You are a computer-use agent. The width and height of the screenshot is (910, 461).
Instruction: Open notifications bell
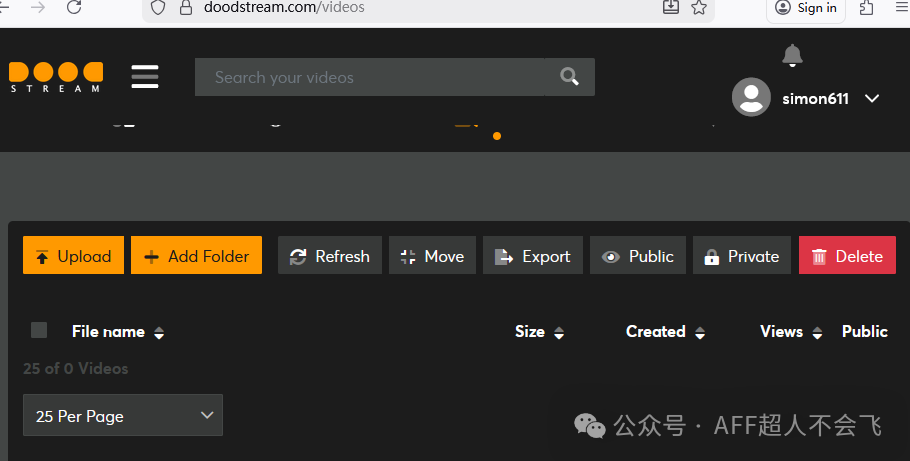click(x=792, y=56)
